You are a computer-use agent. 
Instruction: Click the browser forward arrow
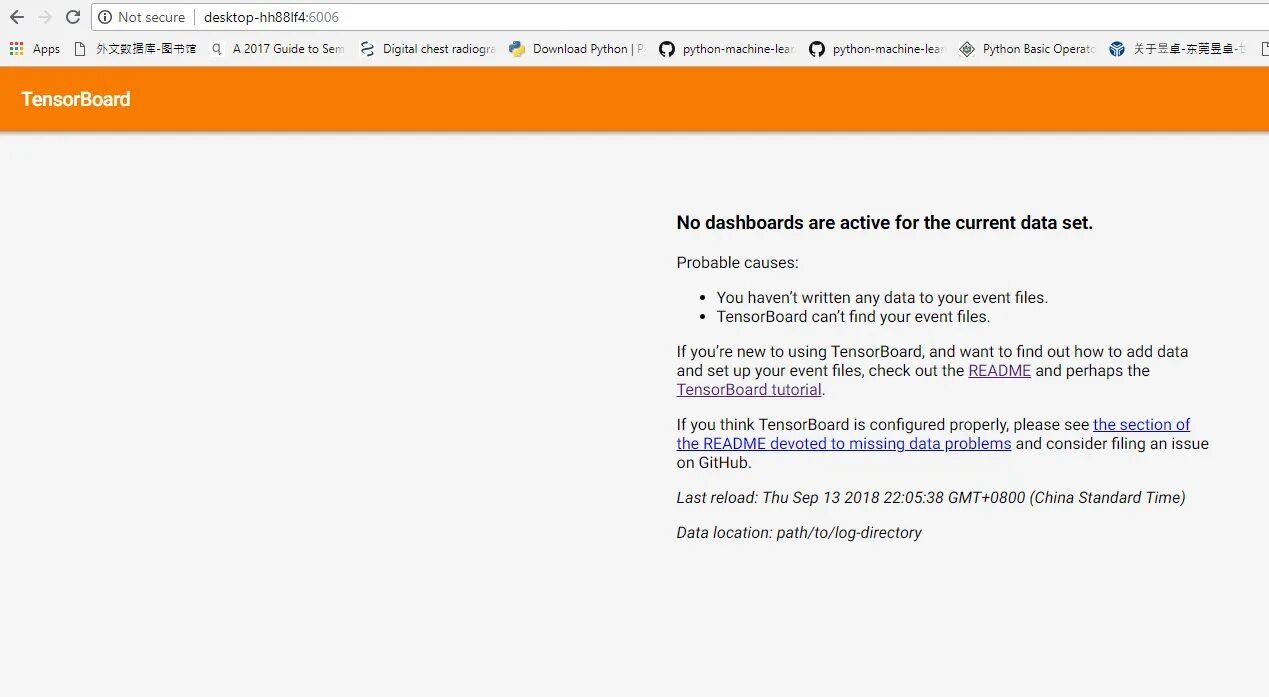45,17
